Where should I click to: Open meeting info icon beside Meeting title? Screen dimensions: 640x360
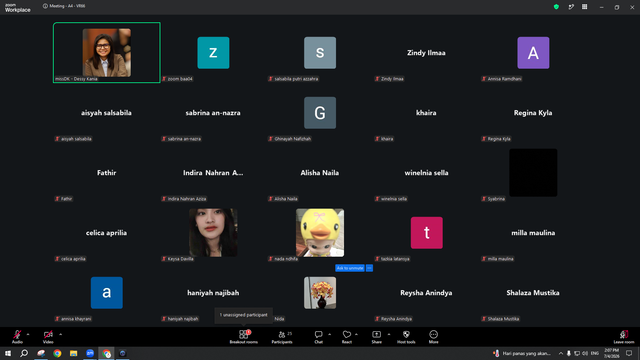(45, 6)
